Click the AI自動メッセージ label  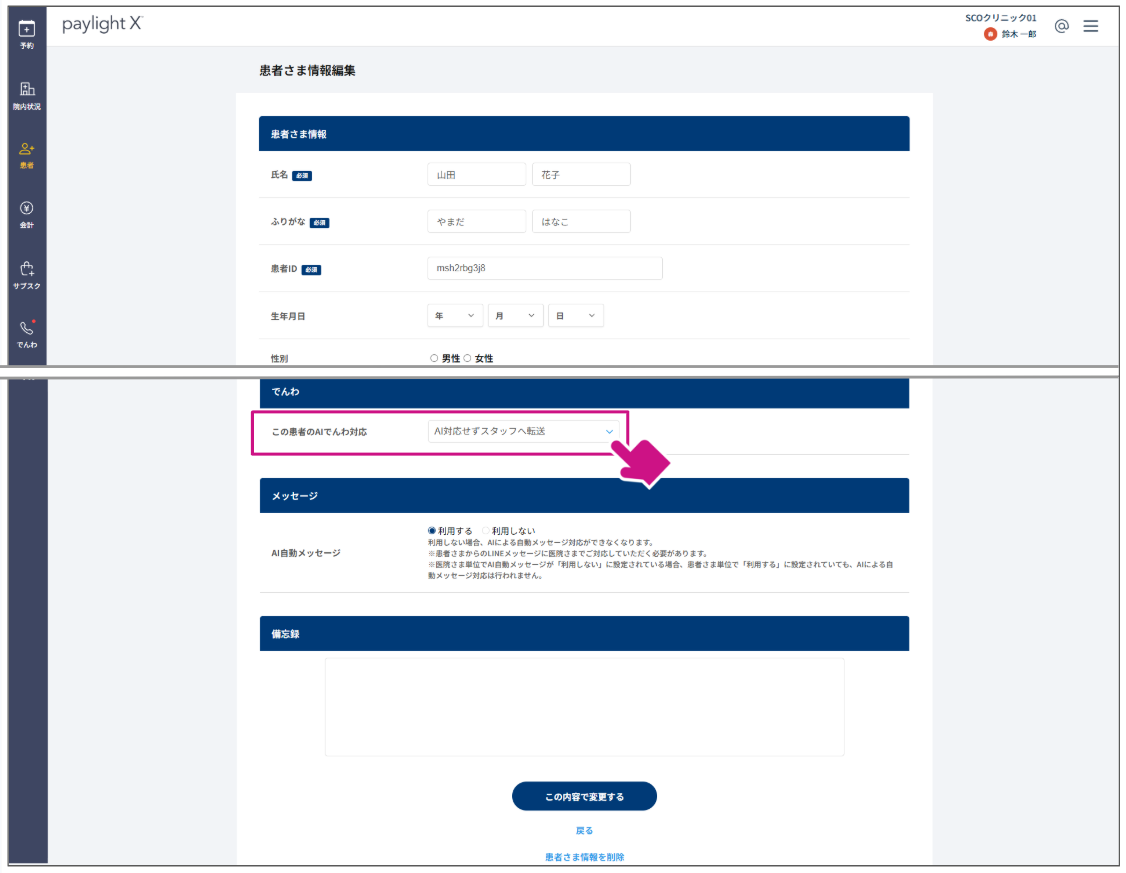(306, 553)
